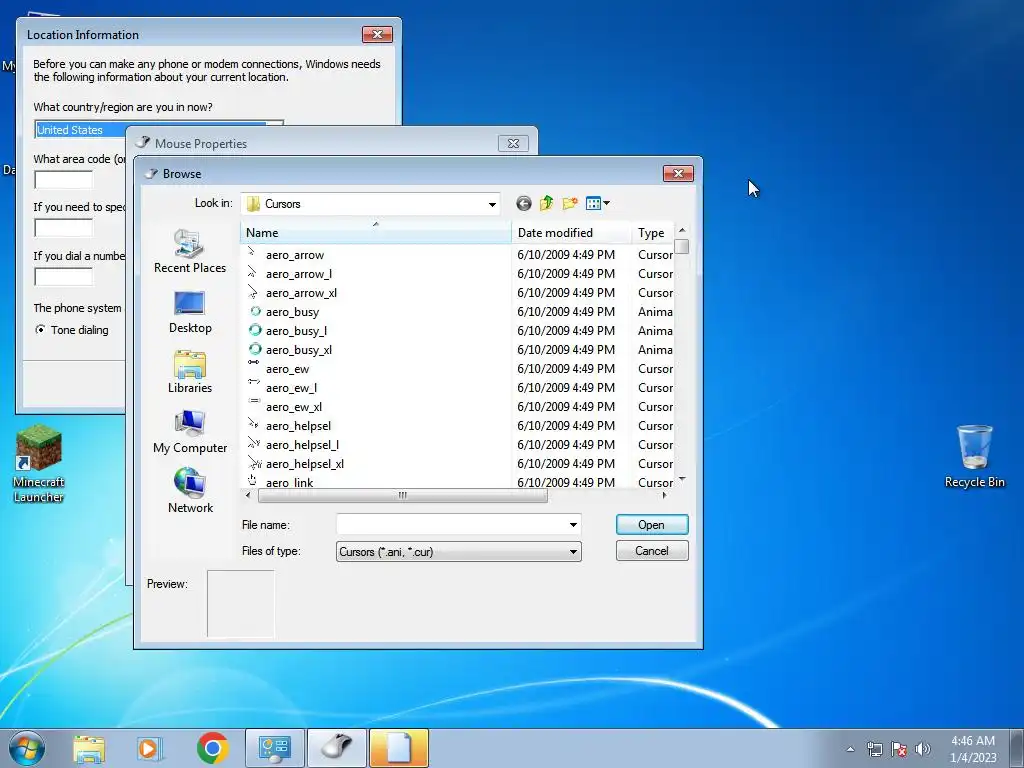Select the aero_helpsel_l cursor file icon
The height and width of the screenshot is (768, 1024).
point(254,444)
